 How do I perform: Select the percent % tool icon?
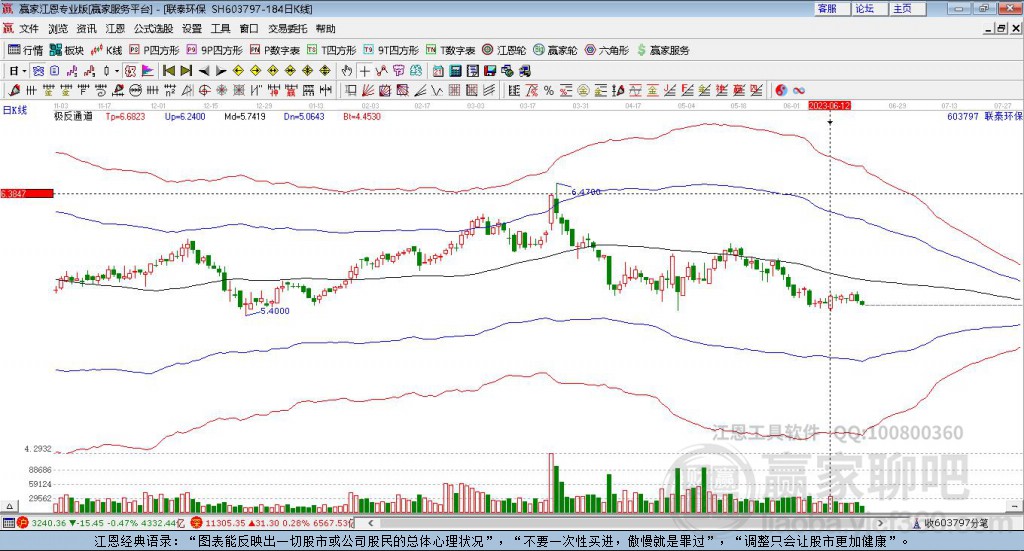click(x=549, y=90)
